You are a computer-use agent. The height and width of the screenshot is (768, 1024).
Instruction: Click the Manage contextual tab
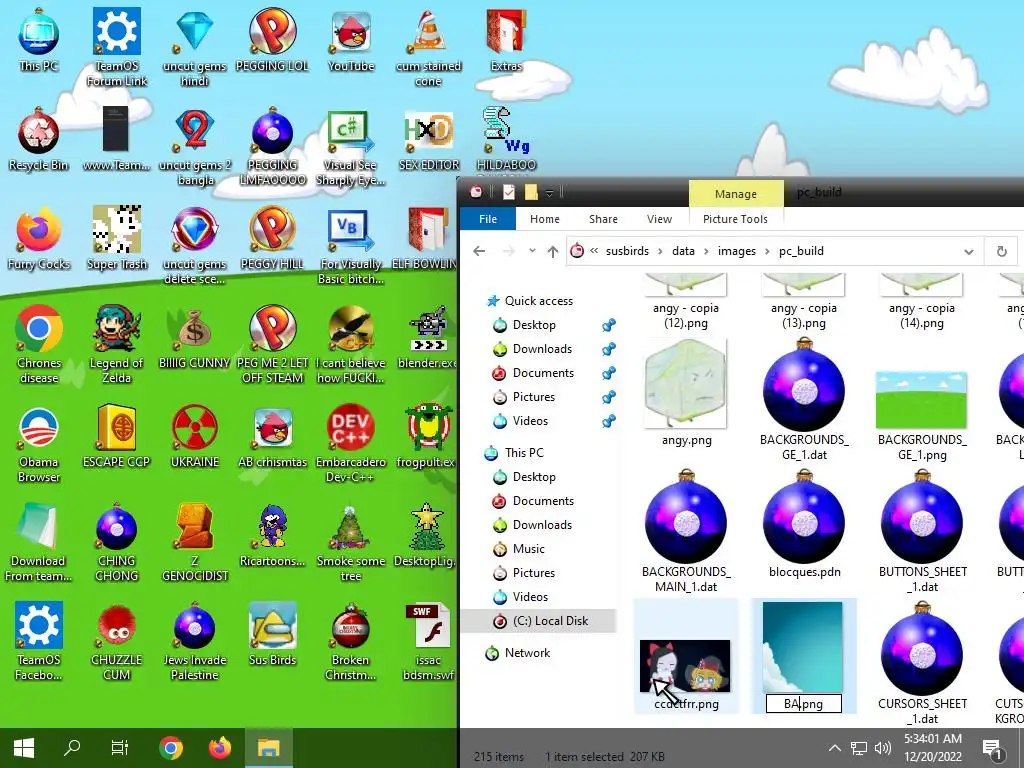click(x=735, y=194)
